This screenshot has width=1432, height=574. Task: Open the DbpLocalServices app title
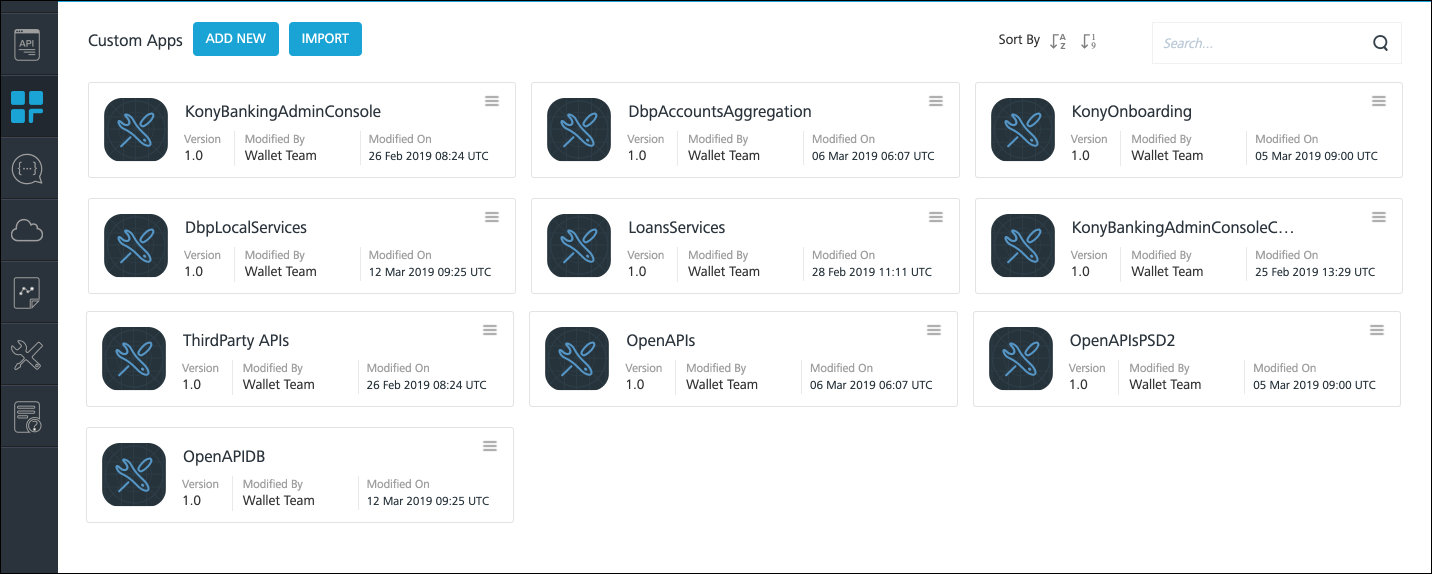click(x=246, y=228)
